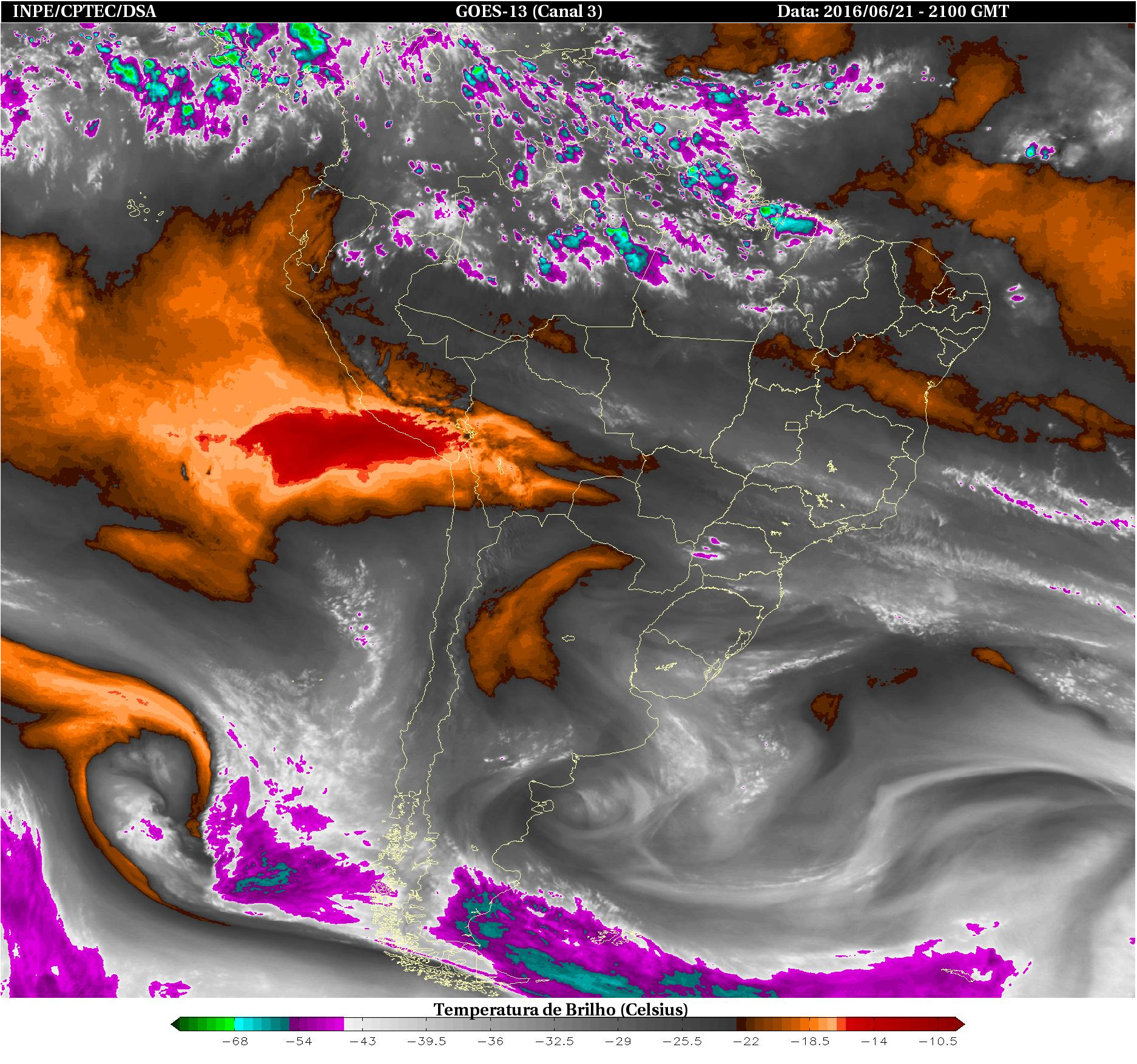Click the -36 colorbar tick label
Image resolution: width=1137 pixels, height=1064 pixels.
click(490, 1042)
